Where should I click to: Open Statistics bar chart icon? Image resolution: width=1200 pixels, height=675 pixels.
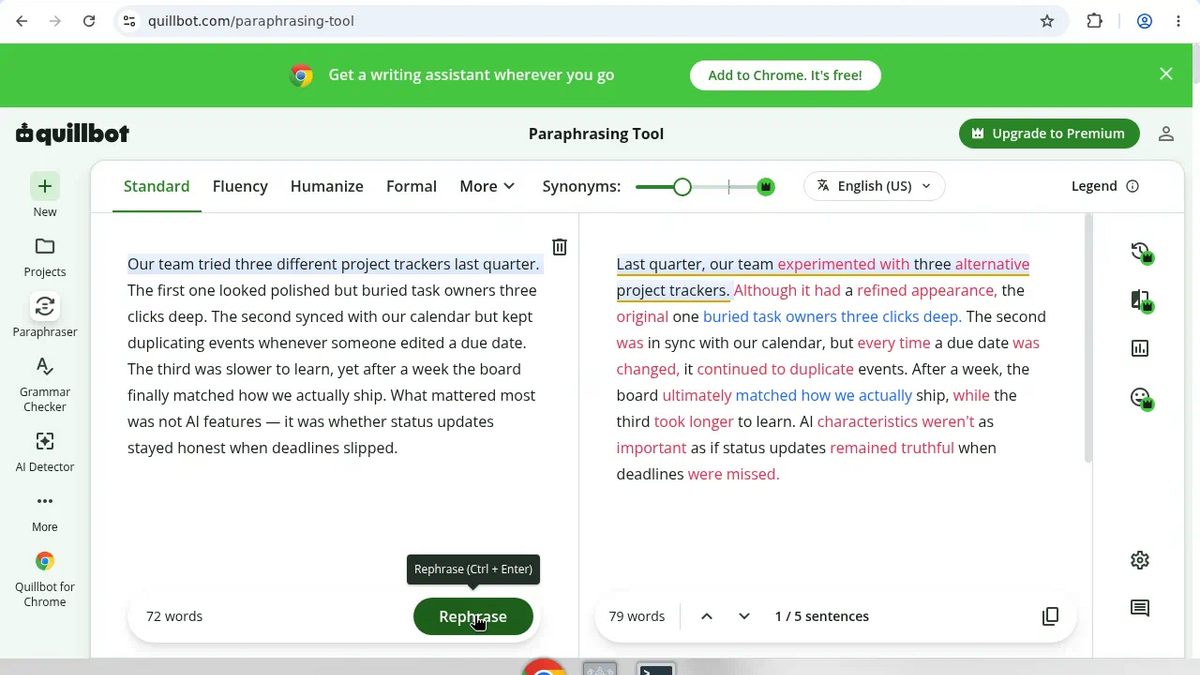(1140, 348)
